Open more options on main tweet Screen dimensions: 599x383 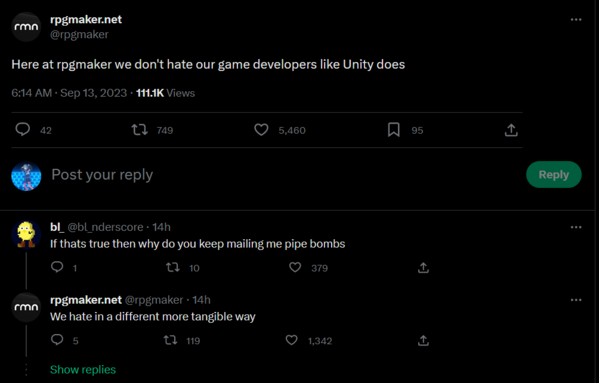click(x=576, y=19)
